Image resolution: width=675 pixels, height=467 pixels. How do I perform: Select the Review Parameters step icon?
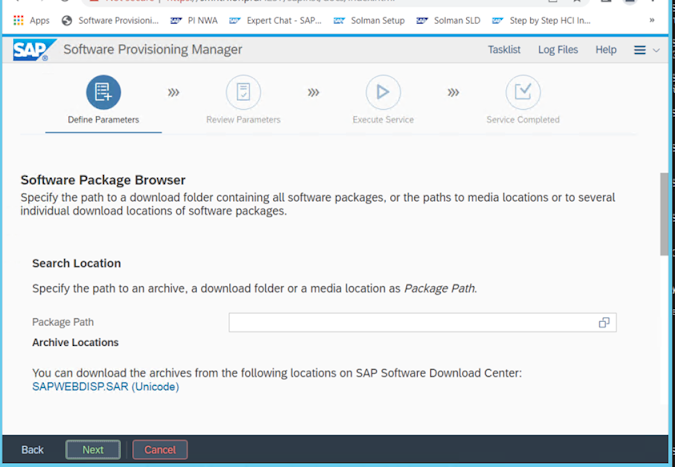click(x=243, y=92)
